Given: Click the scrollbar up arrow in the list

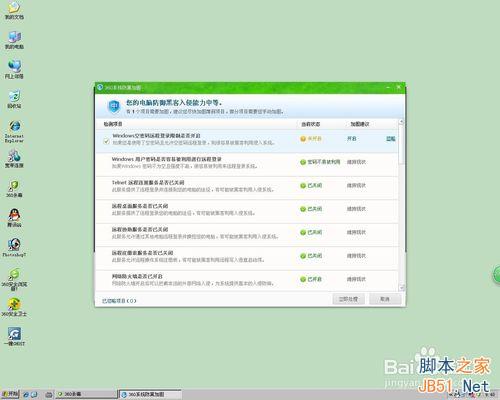Looking at the screenshot, I should click(402, 122).
